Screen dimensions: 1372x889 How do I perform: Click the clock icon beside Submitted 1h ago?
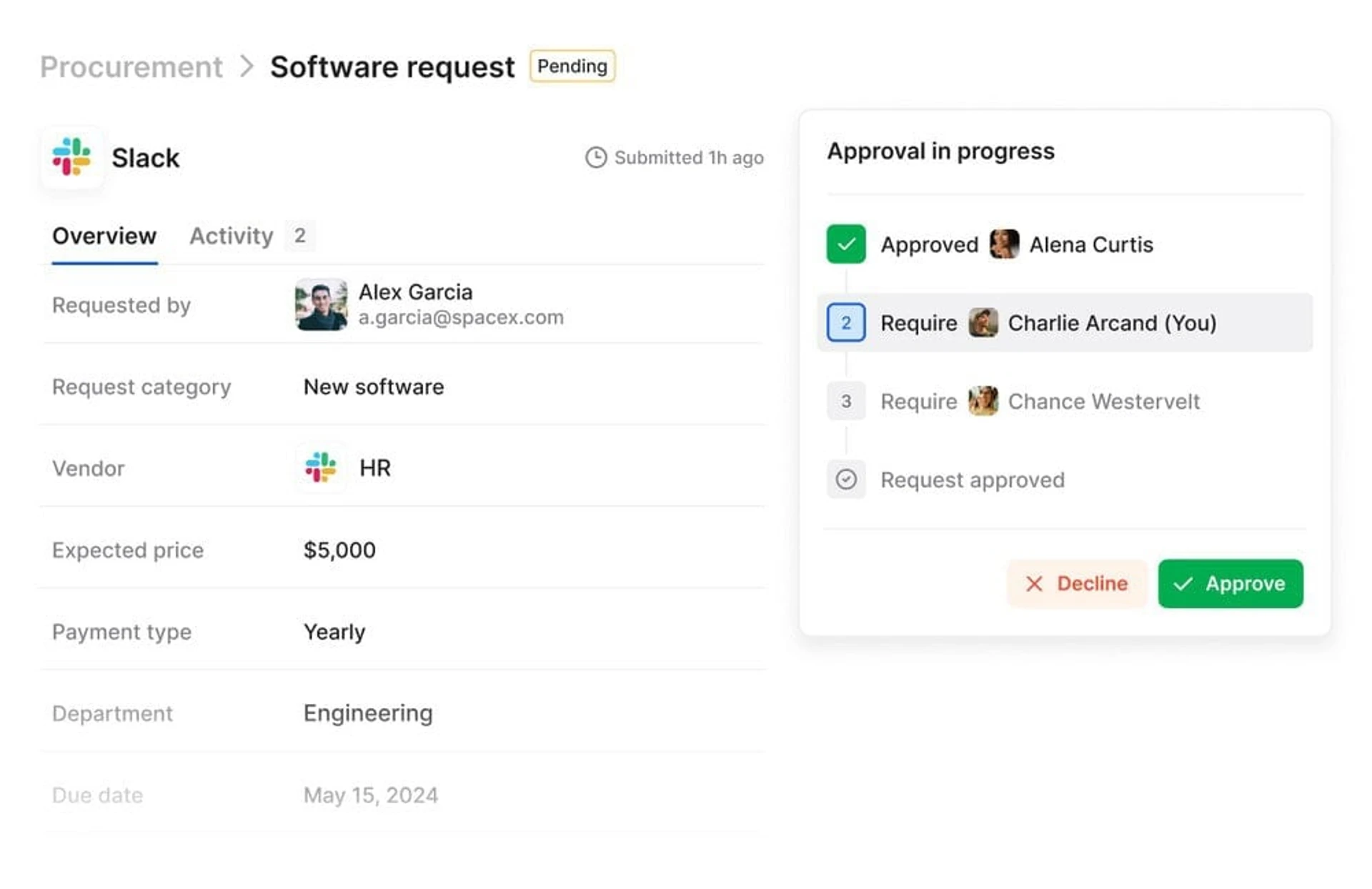tap(596, 157)
